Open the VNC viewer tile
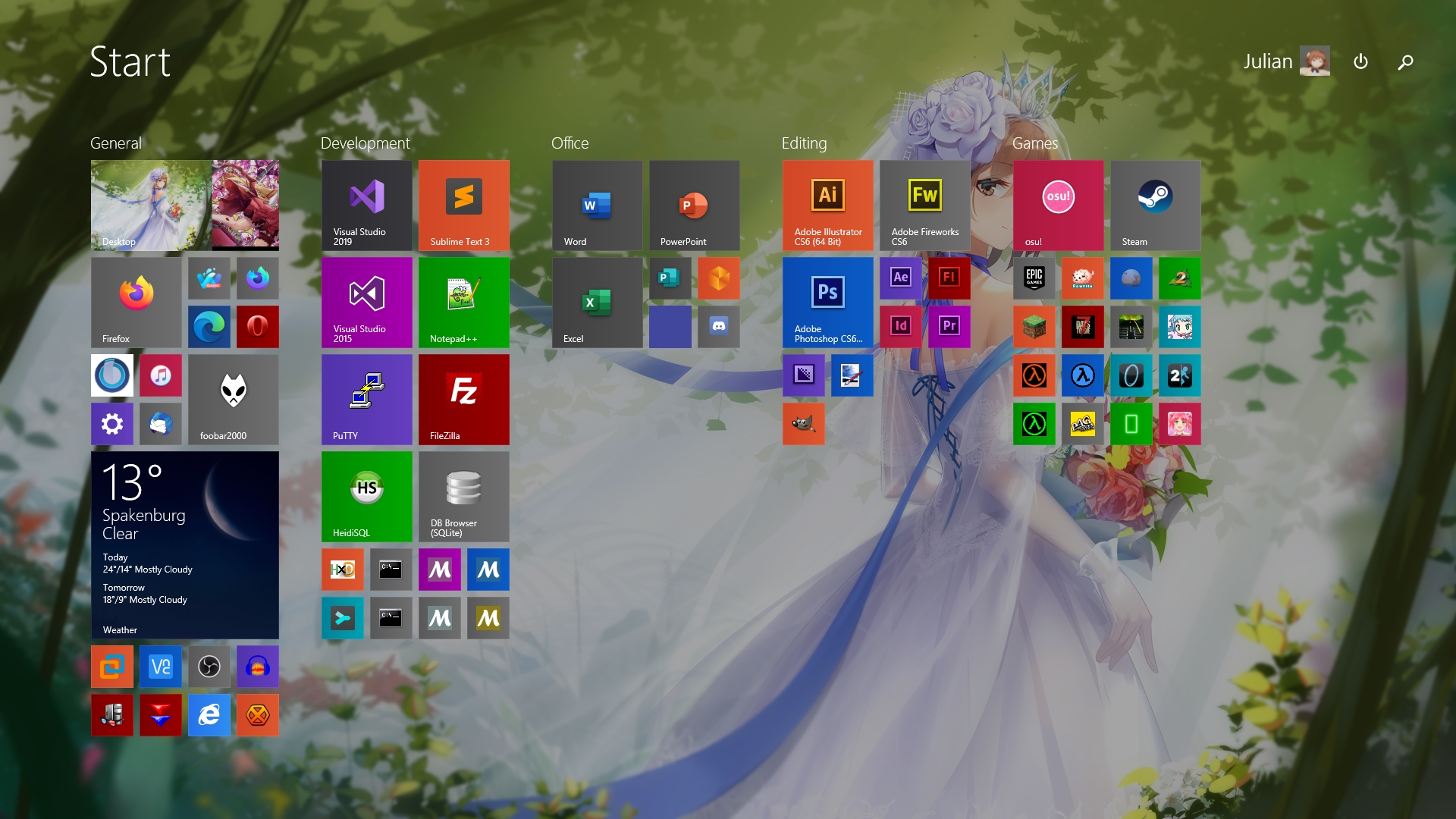1456x819 pixels. (x=161, y=667)
